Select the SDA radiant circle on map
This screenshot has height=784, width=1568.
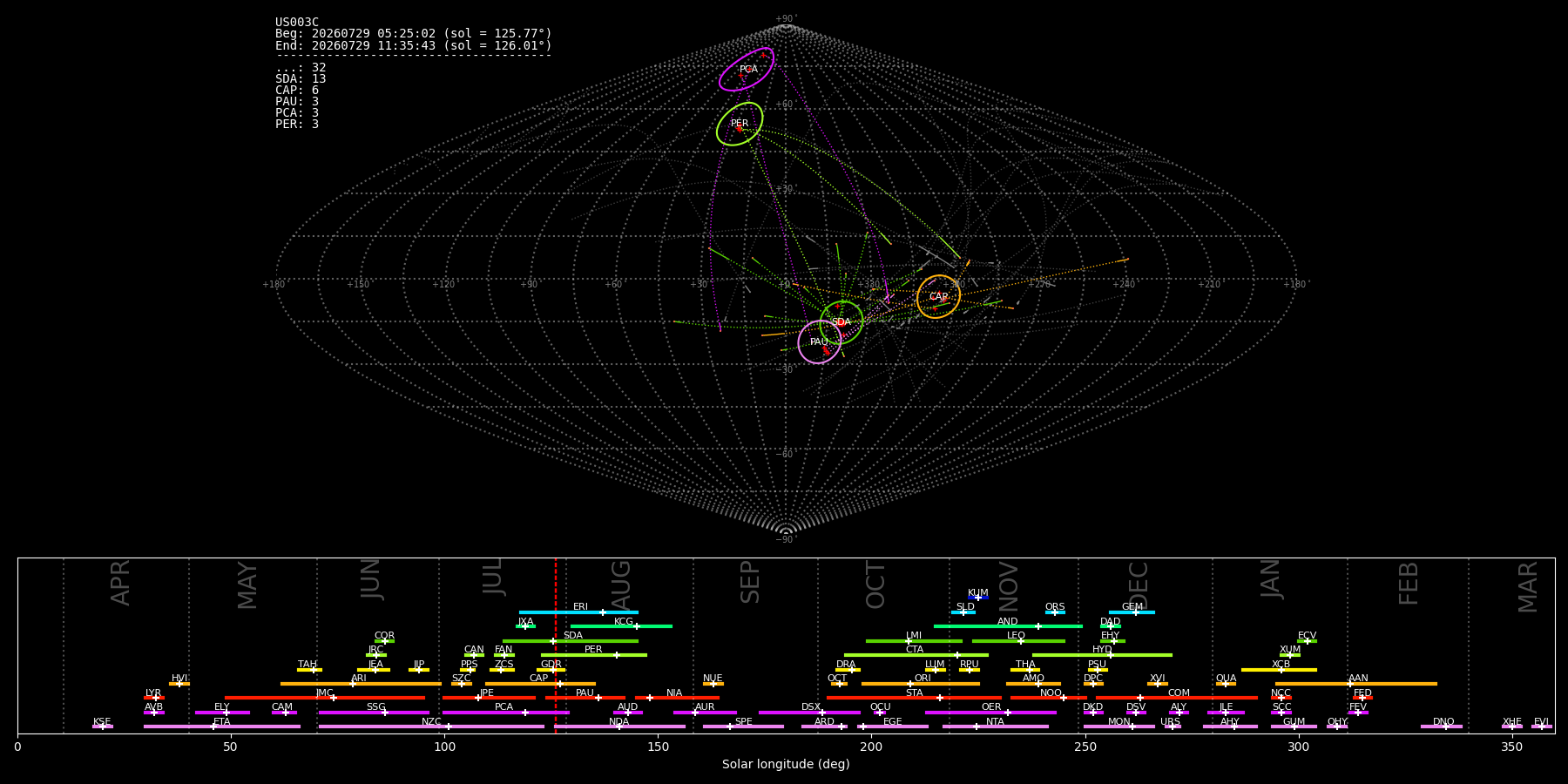[841, 322]
